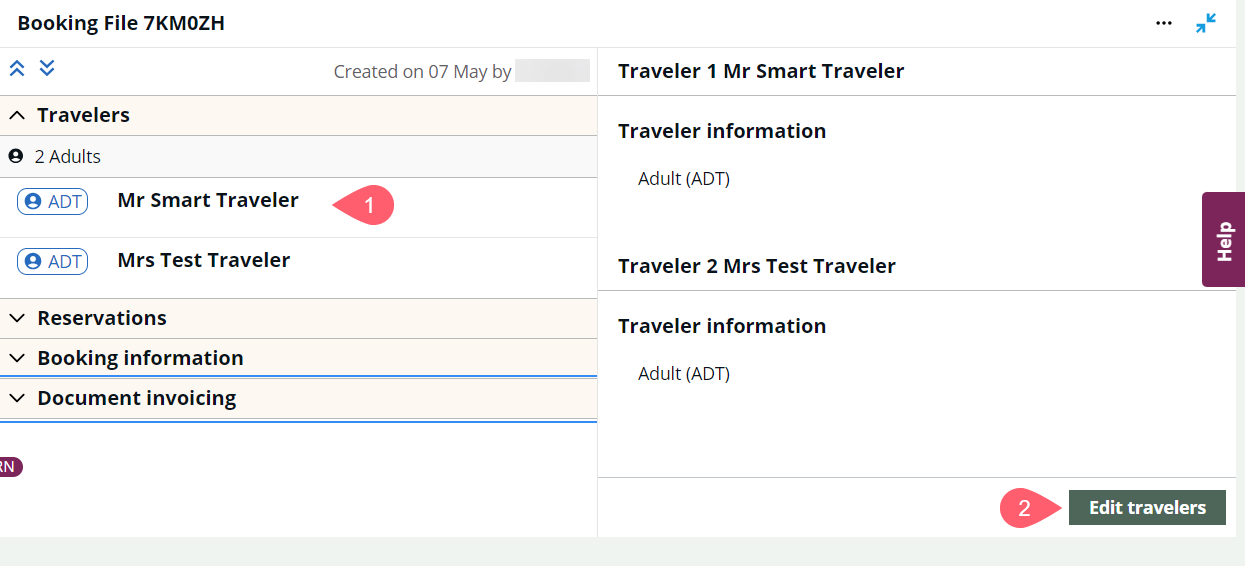Screen dimensions: 1245x566
Task: Click the collapse panel arrows icon
Action: point(1206,23)
